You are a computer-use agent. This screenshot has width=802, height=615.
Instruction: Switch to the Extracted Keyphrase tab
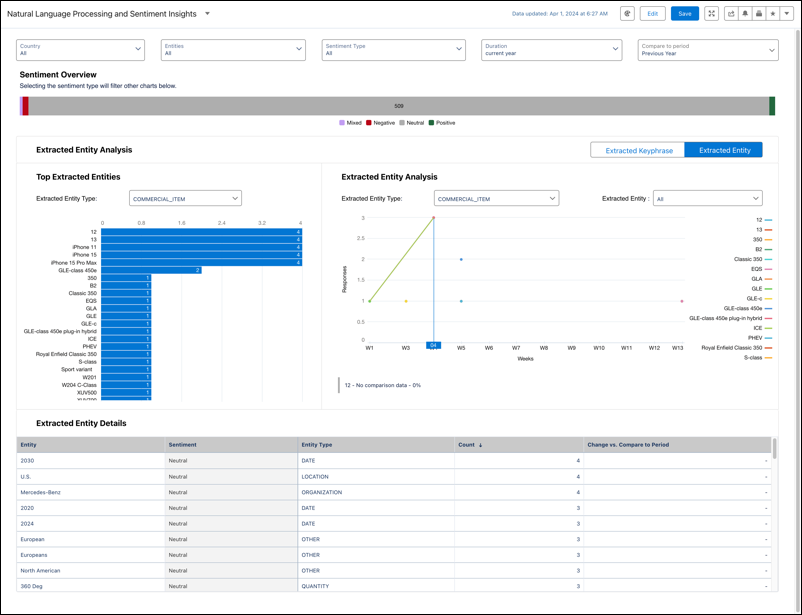tap(638, 149)
